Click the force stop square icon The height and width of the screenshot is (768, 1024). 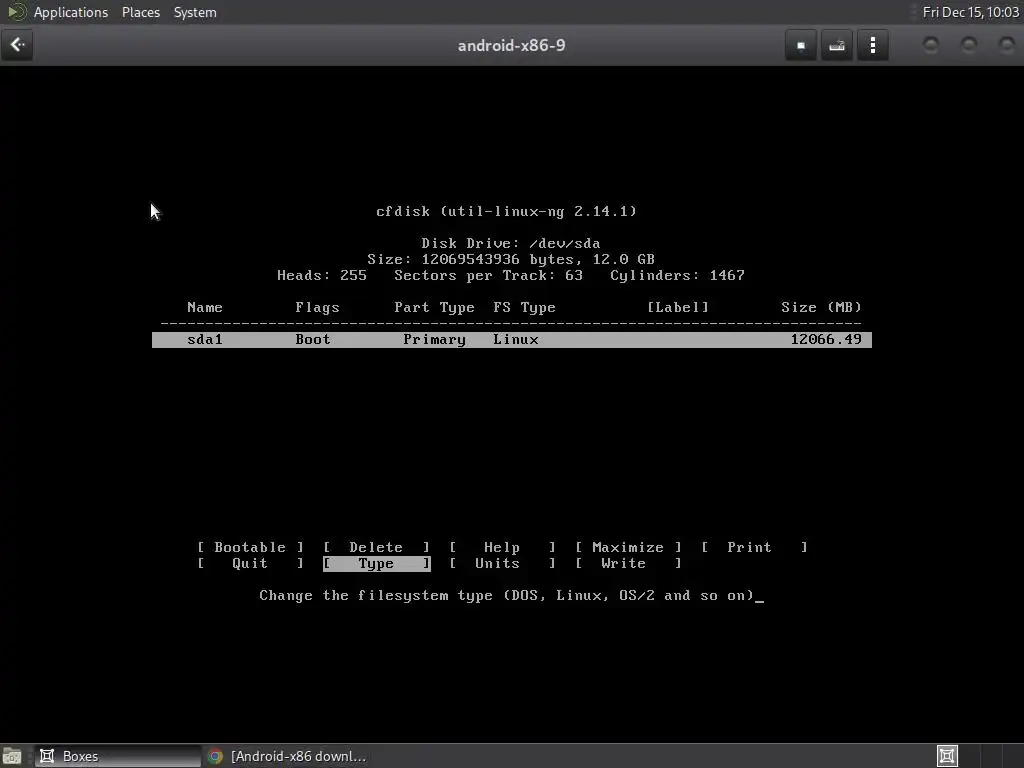click(x=801, y=46)
